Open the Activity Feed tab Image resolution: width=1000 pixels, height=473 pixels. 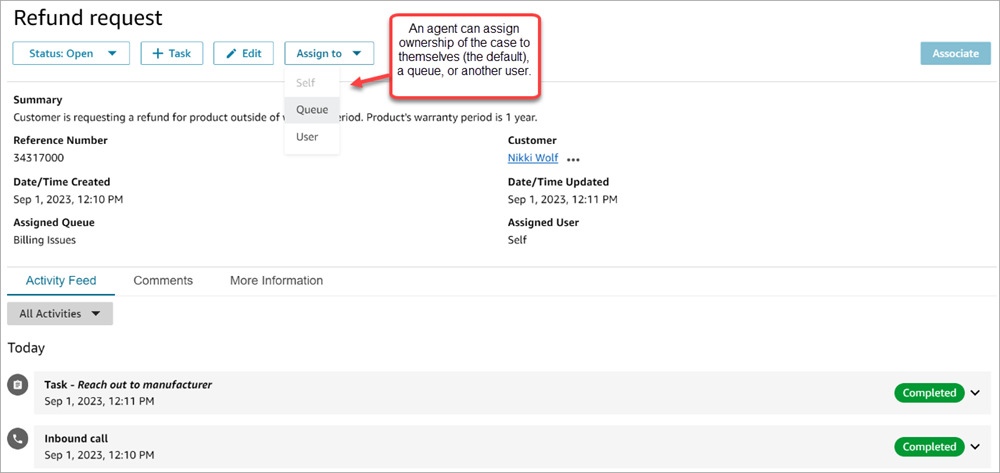point(61,281)
